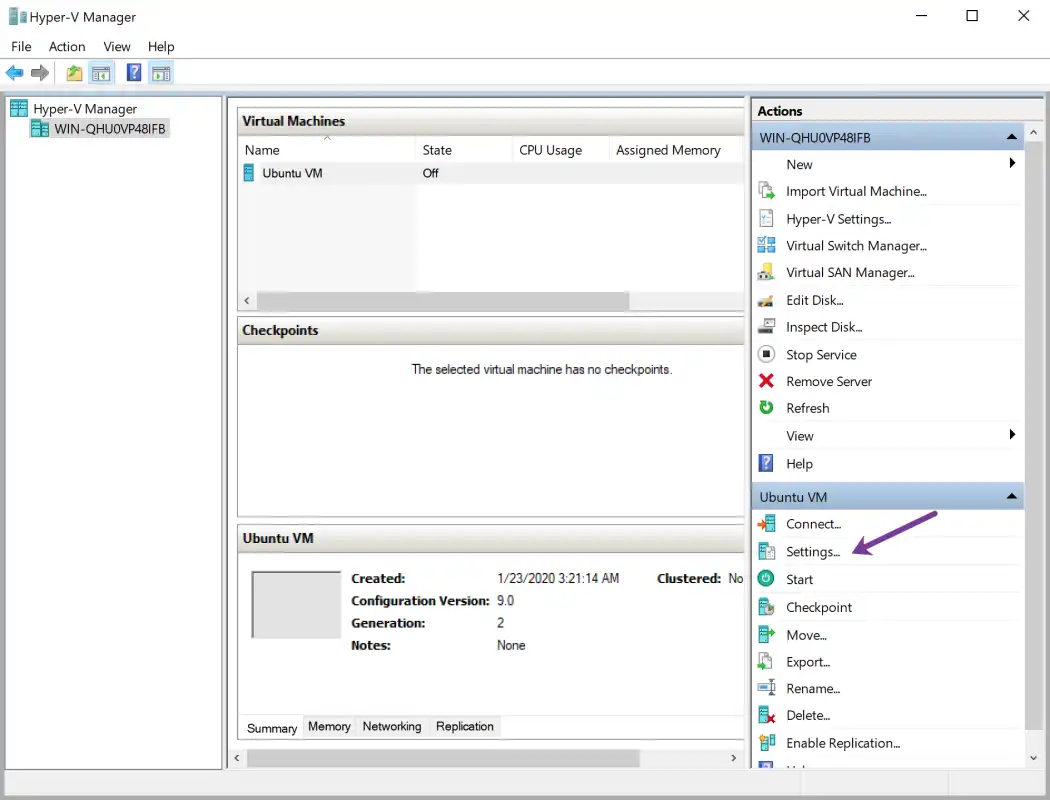Click the created date "1/23/2020 3:21:14 AM"
The width and height of the screenshot is (1050, 800).
coord(558,578)
